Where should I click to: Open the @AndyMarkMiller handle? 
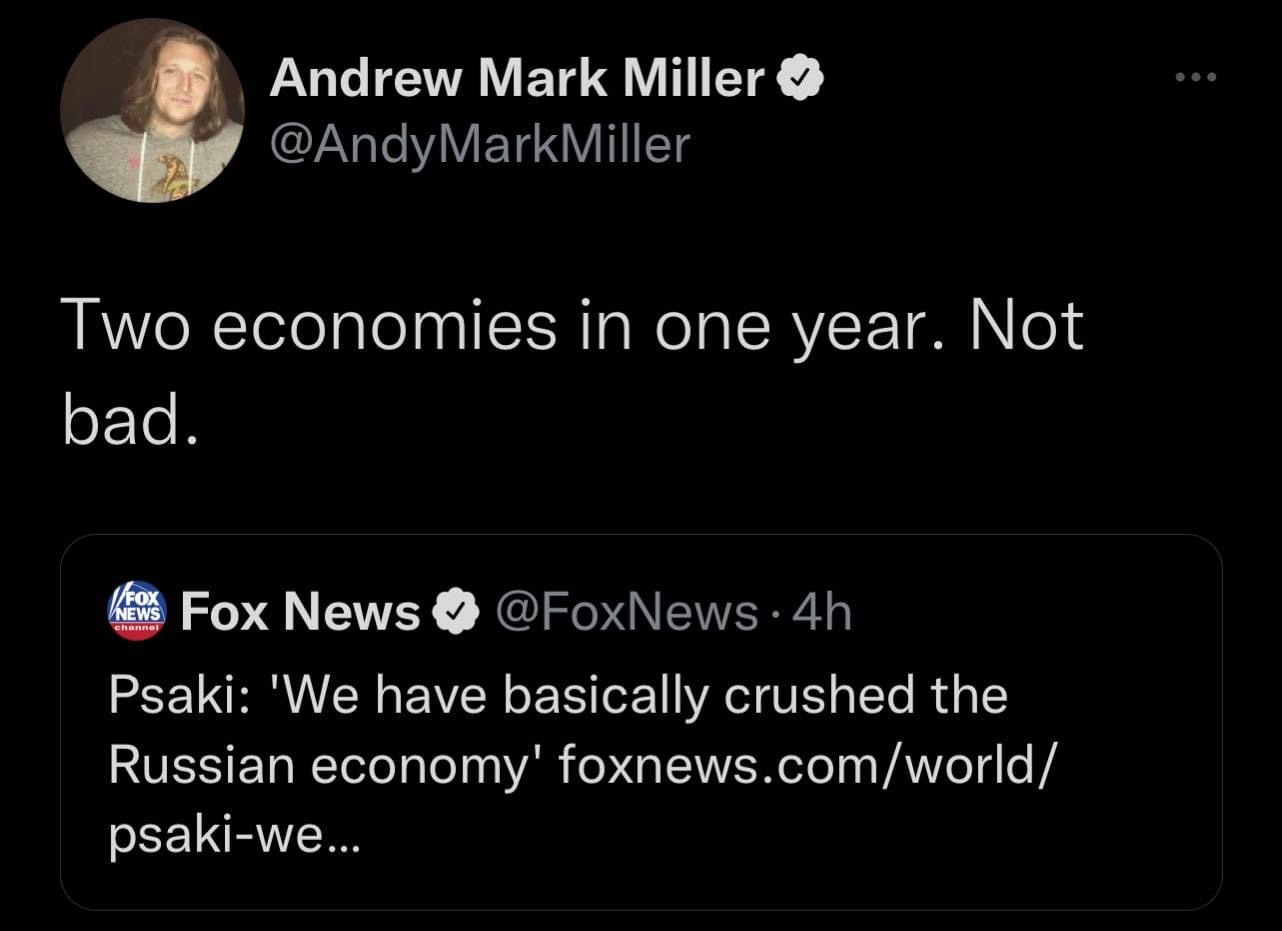[479, 146]
